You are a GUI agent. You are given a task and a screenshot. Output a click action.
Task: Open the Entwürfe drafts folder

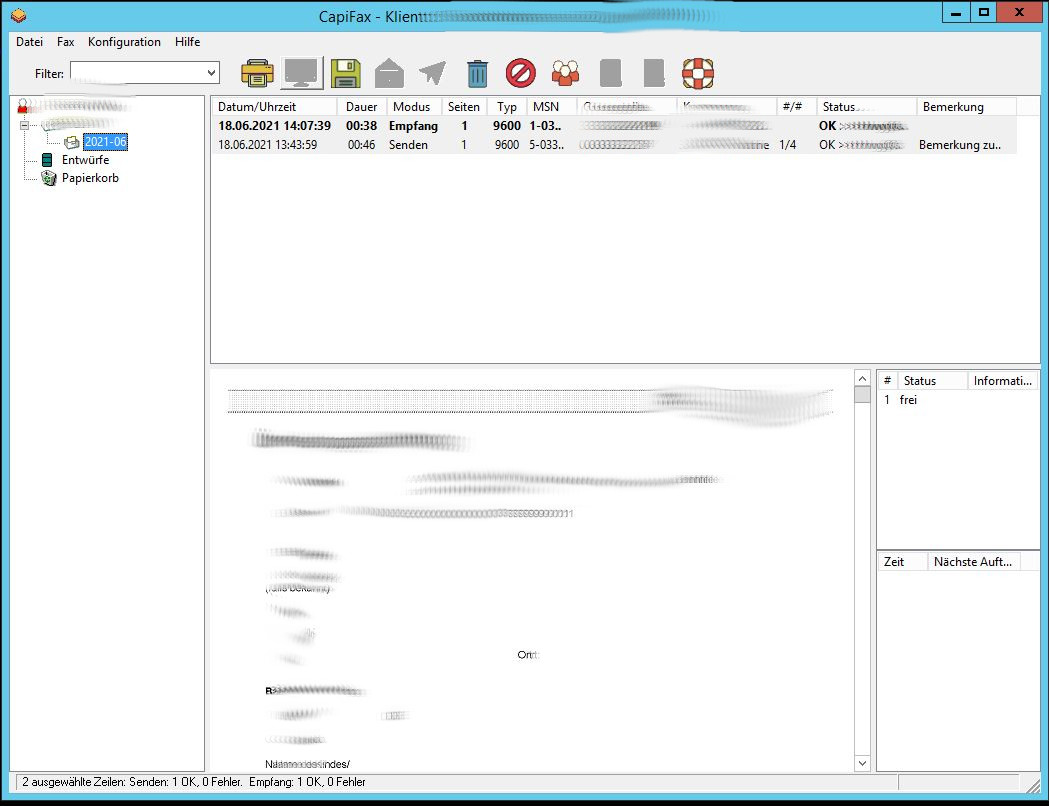coord(85,160)
